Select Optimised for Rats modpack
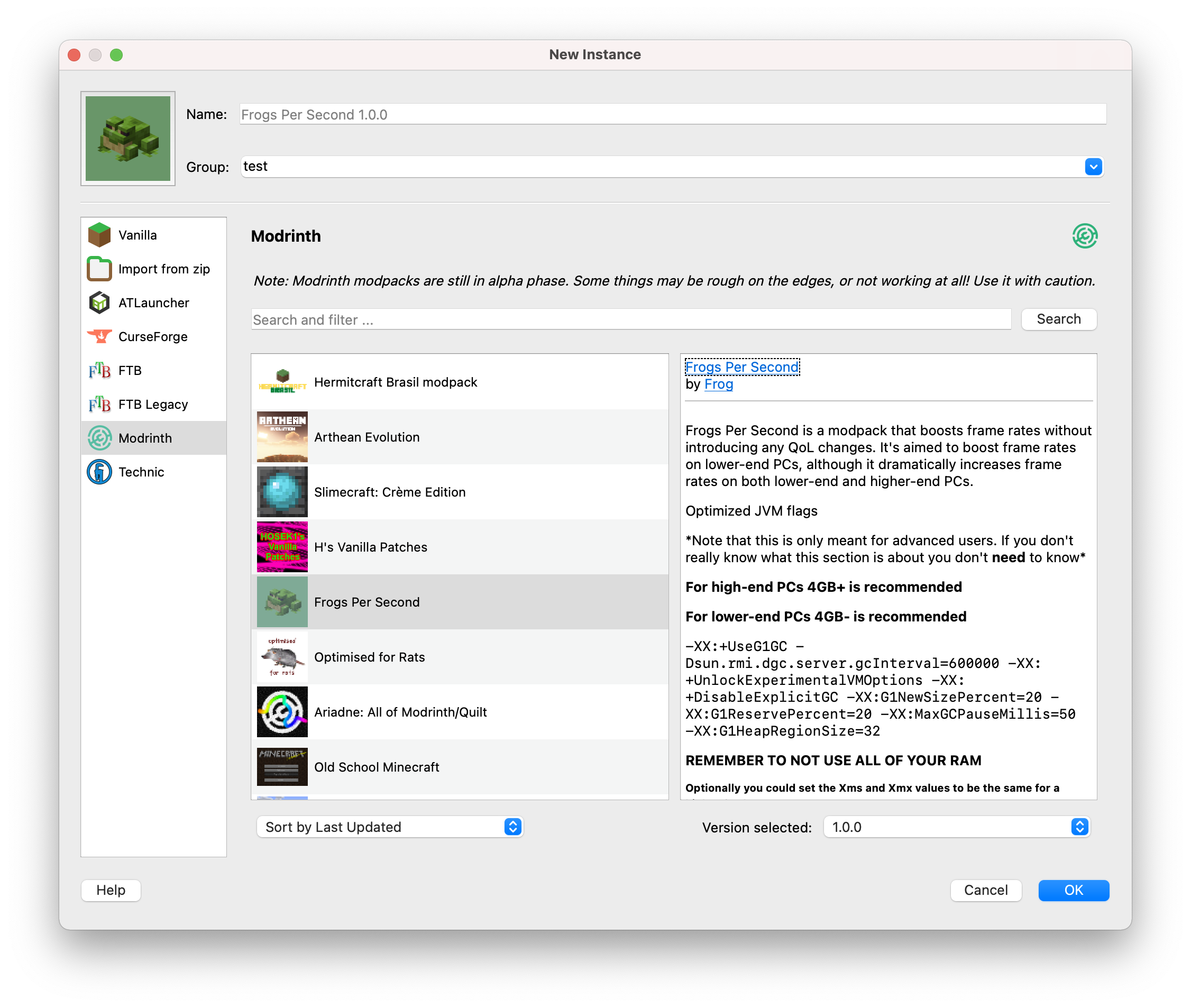This screenshot has height=1008, width=1191. click(369, 657)
